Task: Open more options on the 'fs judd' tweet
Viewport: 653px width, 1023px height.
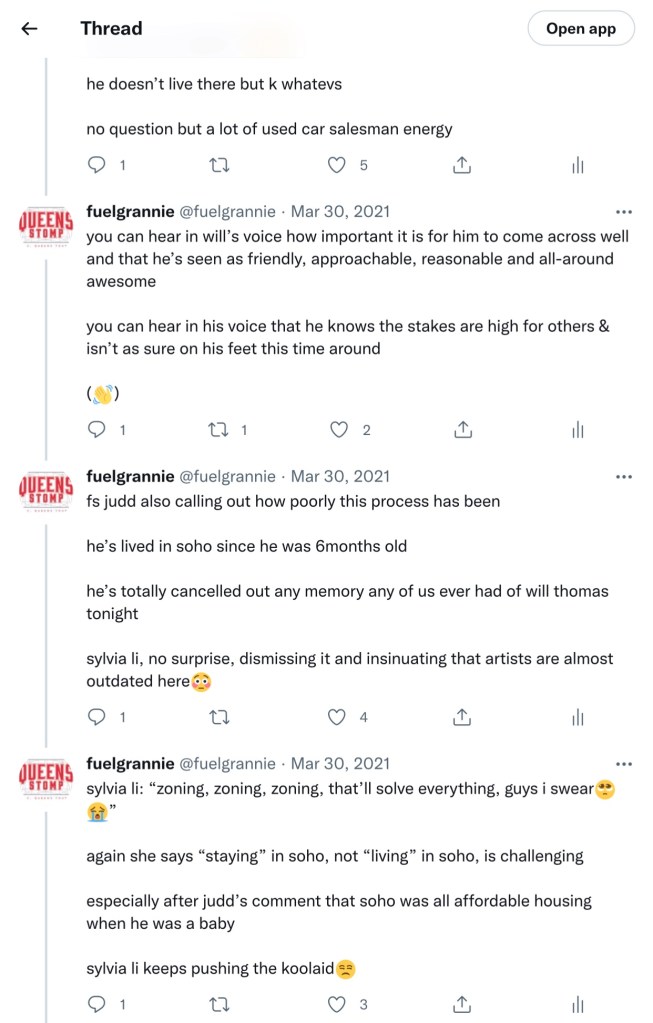Action: 624,477
